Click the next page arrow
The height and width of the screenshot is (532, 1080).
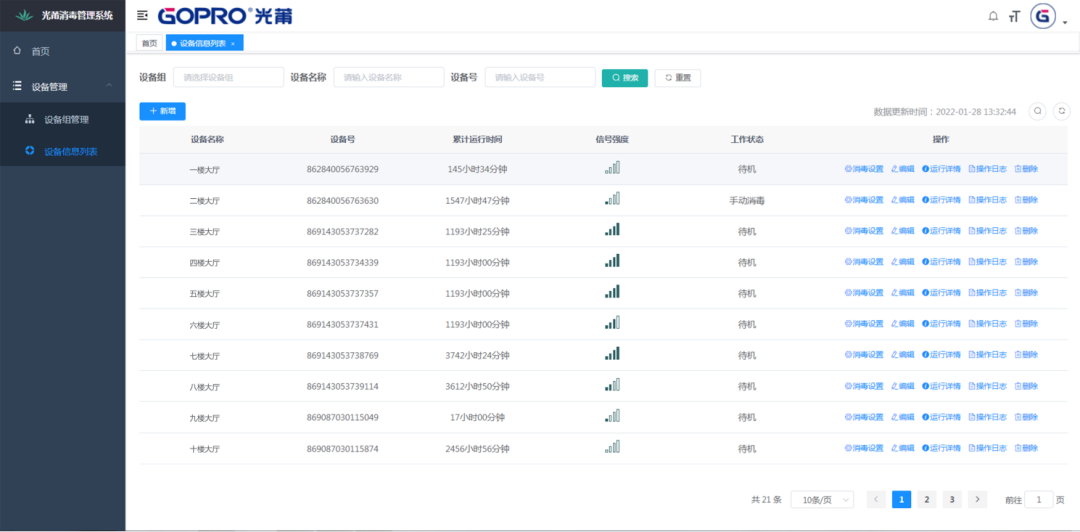(977, 500)
